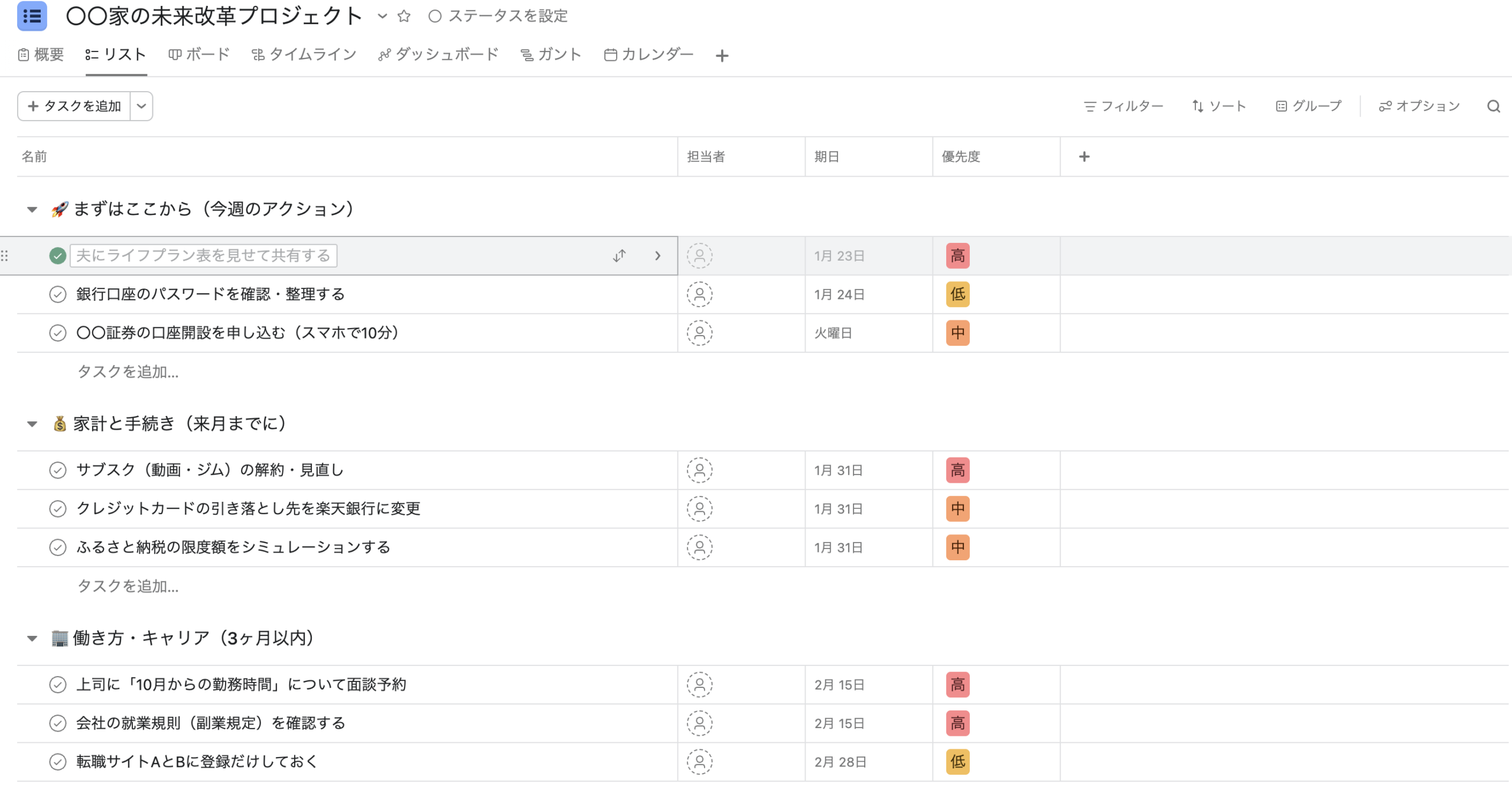
Task: Click the ソート button
Action: coord(1219,106)
